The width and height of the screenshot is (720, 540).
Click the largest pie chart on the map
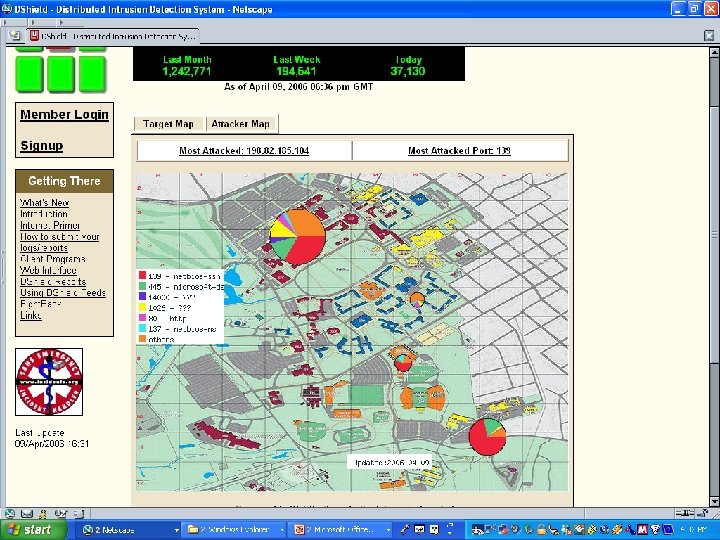pyautogui.click(x=298, y=236)
